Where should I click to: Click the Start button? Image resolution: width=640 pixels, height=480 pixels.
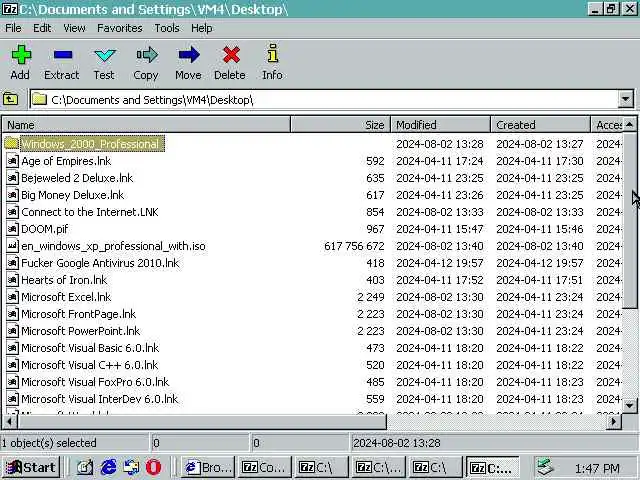point(31,467)
